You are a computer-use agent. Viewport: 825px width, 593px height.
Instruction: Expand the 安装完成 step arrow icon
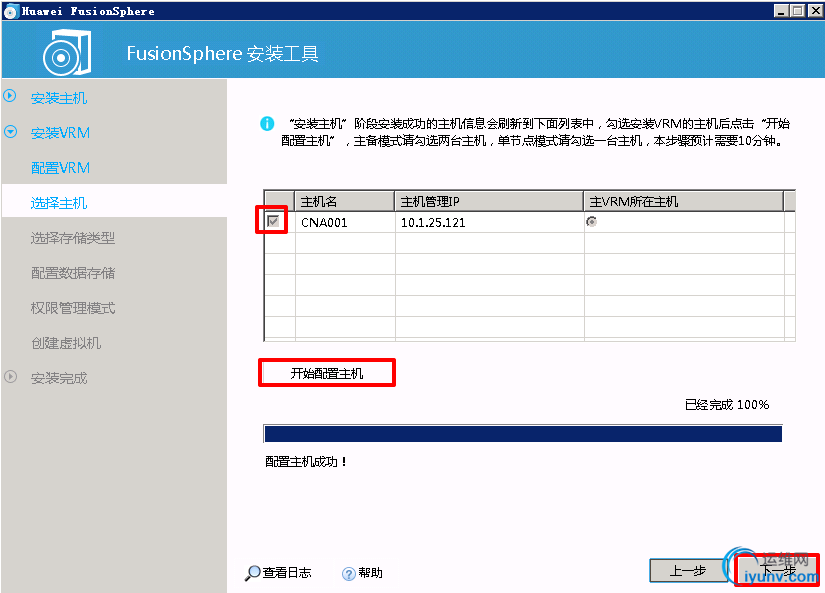(10, 377)
